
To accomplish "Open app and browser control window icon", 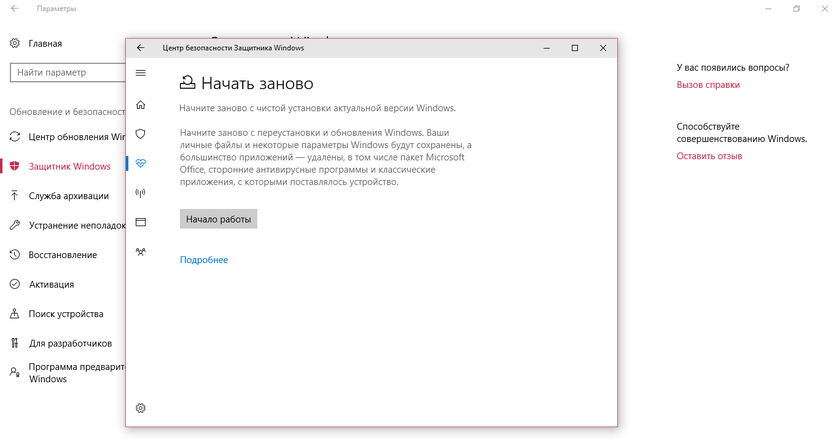I will (x=141, y=222).
